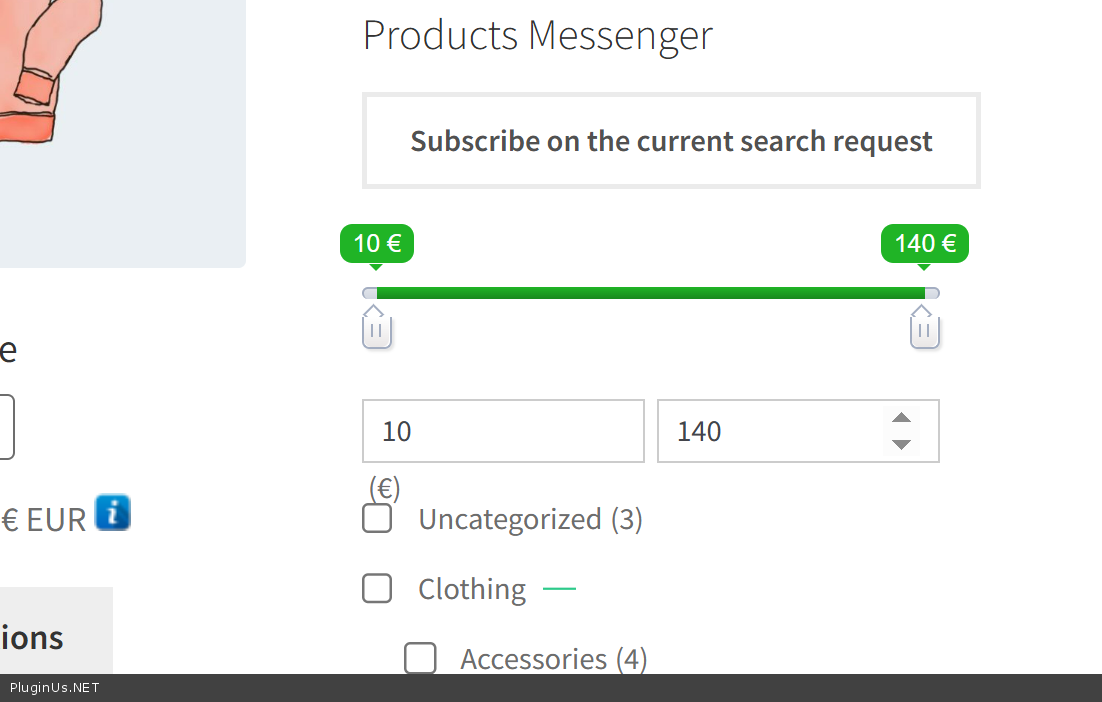Click the green price range track
The width and height of the screenshot is (1102, 702).
coord(650,293)
